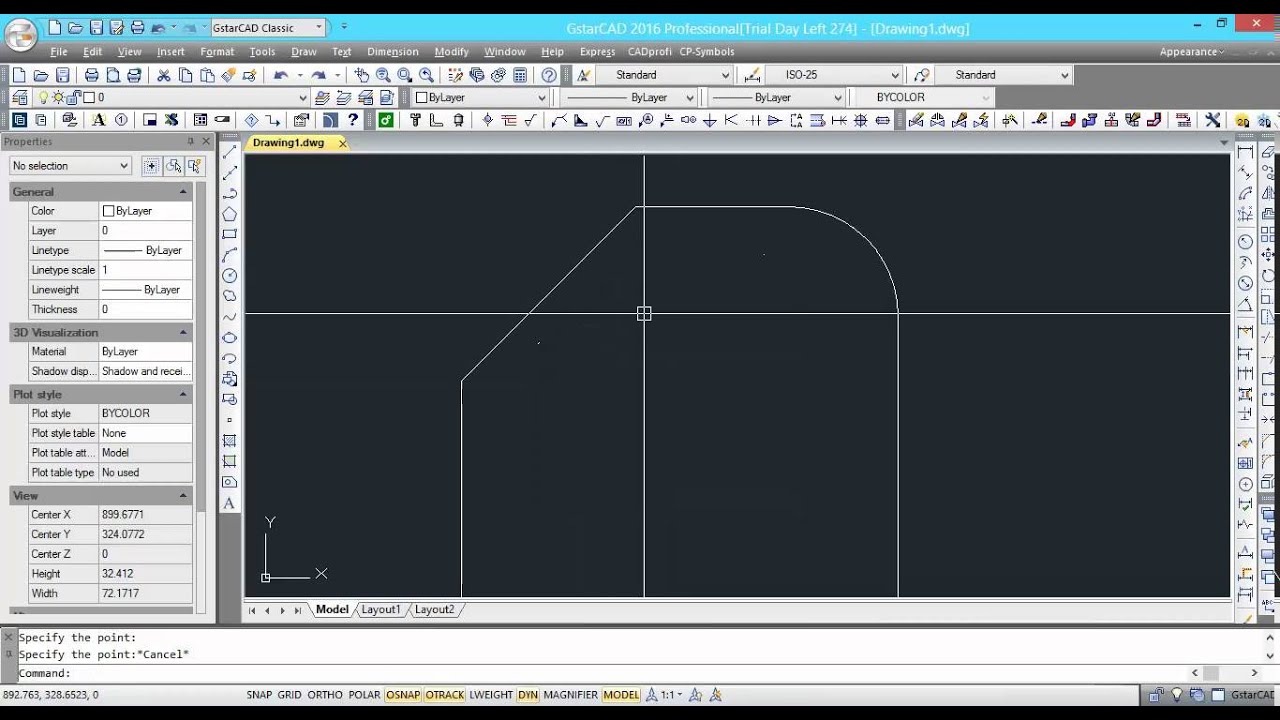This screenshot has width=1280, height=720.
Task: Toggle GRID display in status bar
Action: tap(290, 695)
